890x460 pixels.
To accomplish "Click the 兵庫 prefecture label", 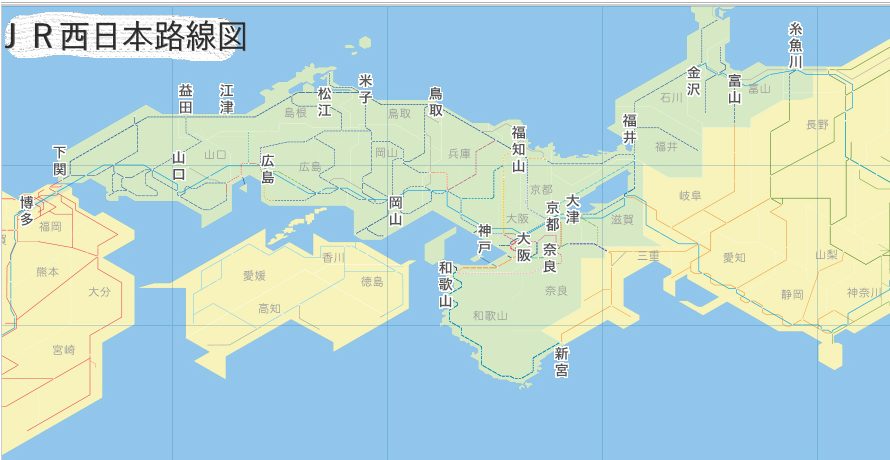I will pos(460,153).
